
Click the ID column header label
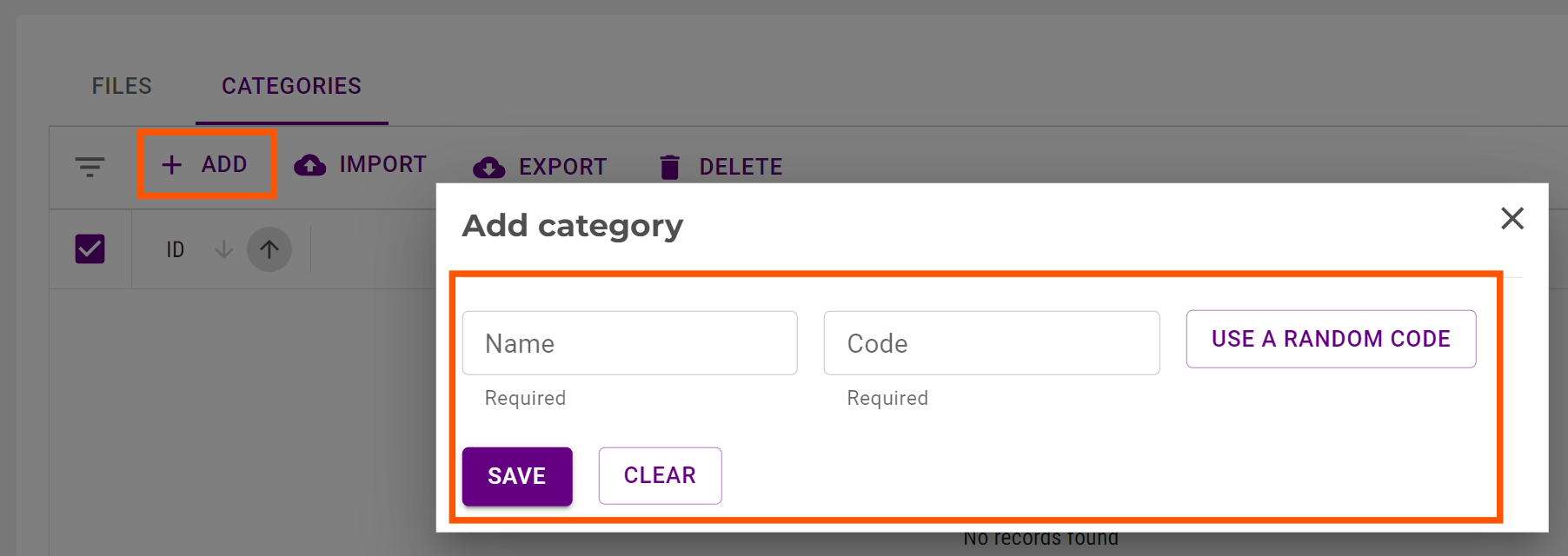point(176,250)
